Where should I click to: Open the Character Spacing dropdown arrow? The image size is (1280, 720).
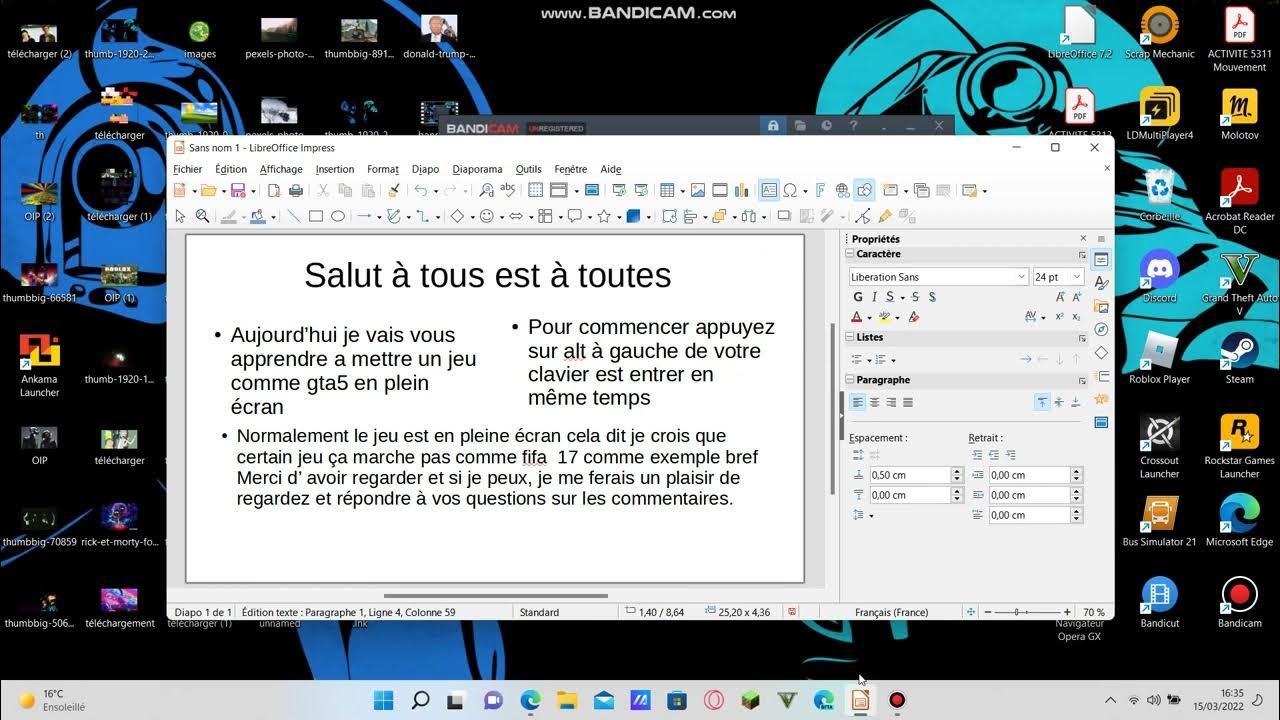tap(1043, 318)
